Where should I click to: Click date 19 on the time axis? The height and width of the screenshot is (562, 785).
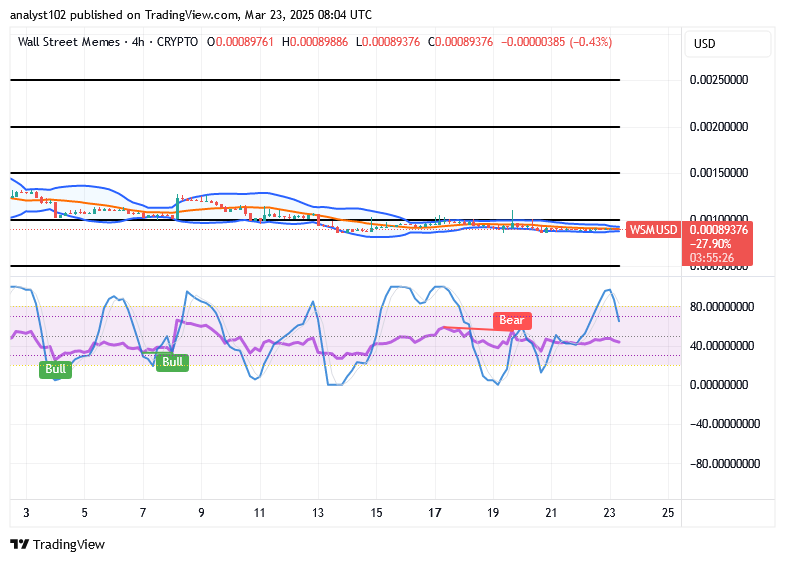click(493, 513)
